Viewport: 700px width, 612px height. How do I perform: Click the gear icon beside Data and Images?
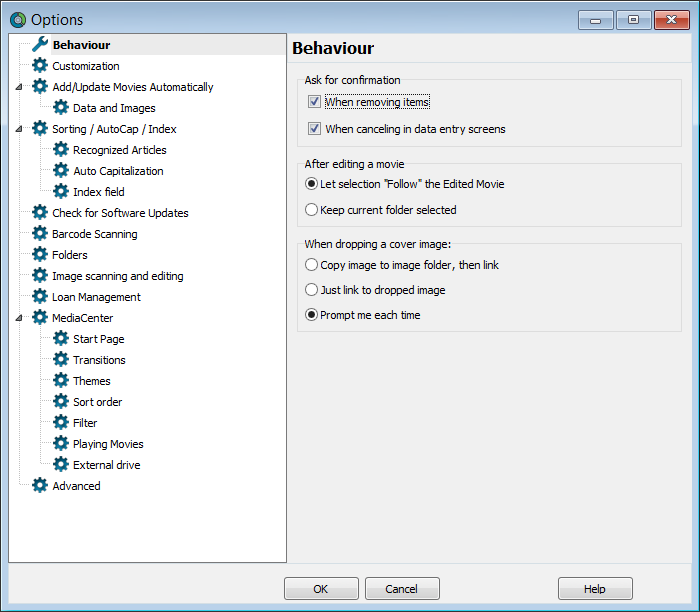[x=61, y=108]
